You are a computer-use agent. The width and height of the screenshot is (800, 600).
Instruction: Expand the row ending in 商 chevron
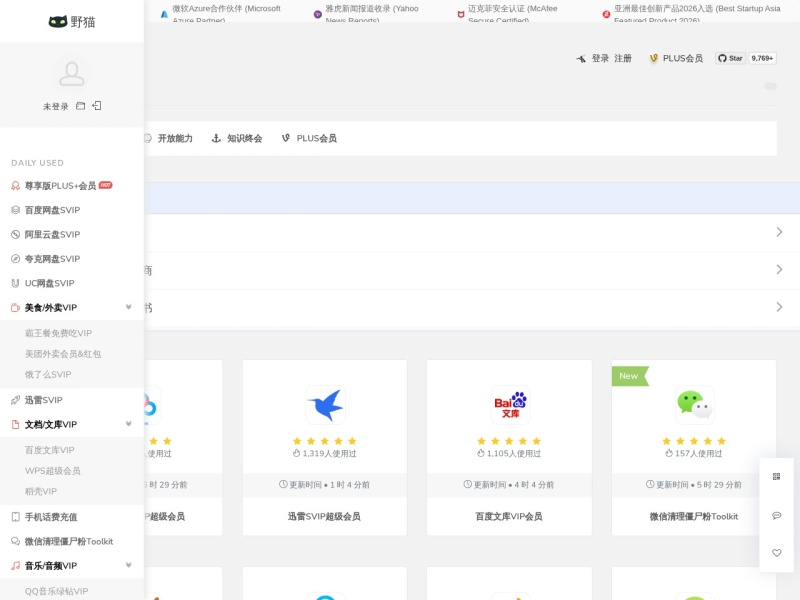pos(779,269)
